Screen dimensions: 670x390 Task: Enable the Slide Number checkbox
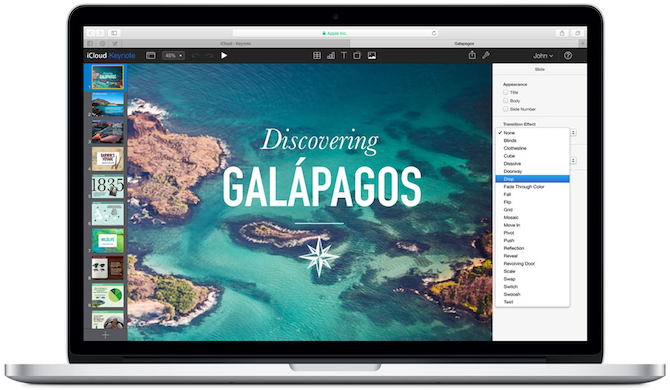tap(505, 109)
